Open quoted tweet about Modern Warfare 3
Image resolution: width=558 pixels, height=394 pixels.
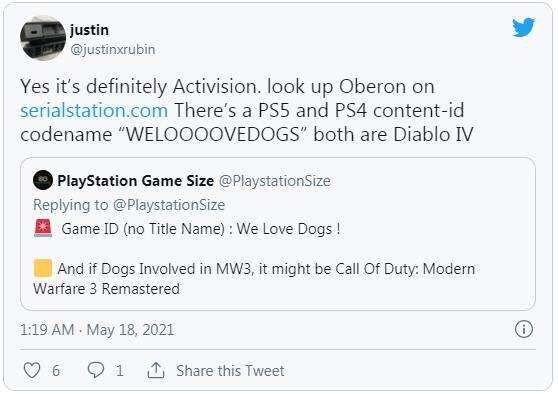point(278,234)
